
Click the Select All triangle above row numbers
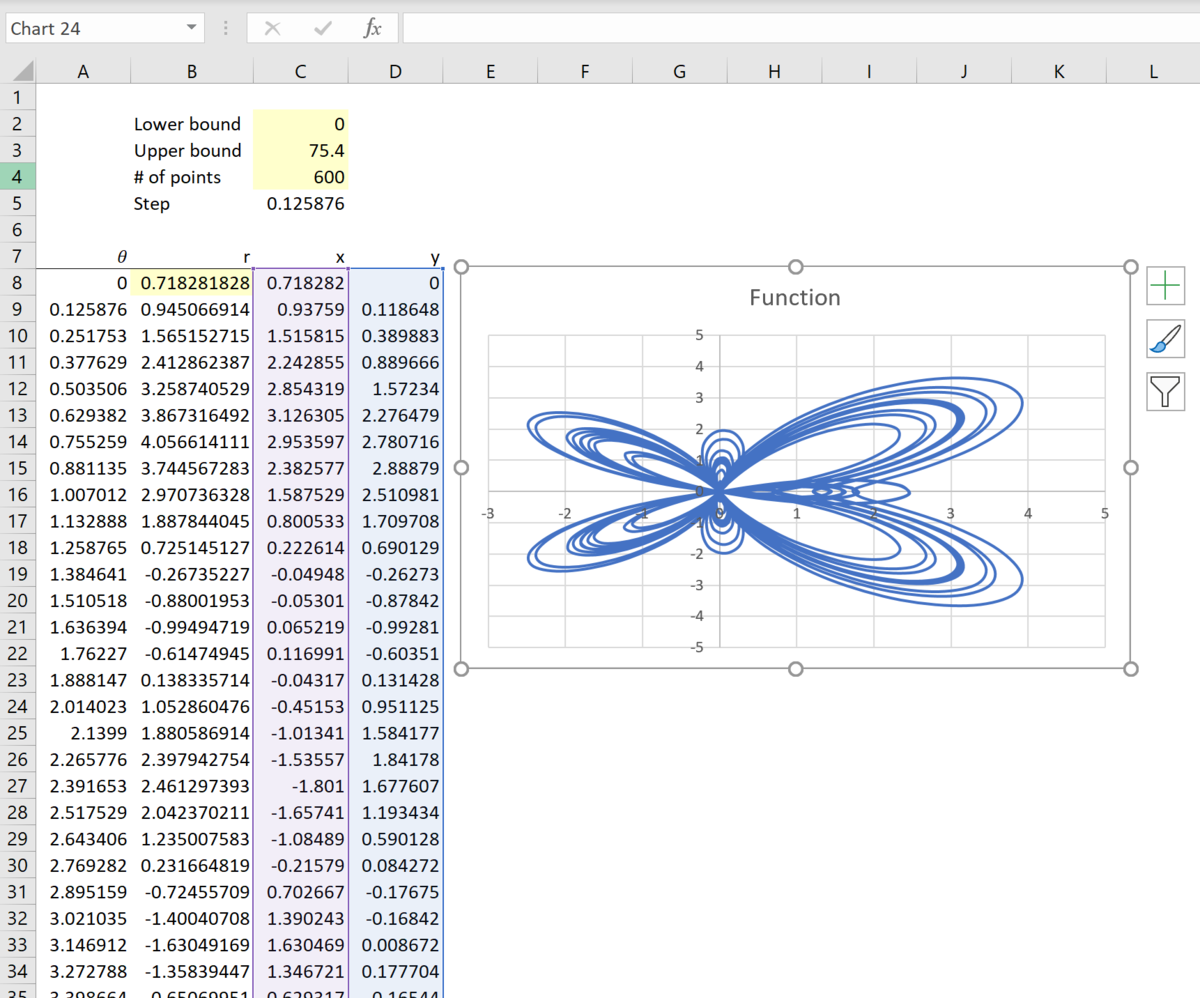pyautogui.click(x=18, y=71)
